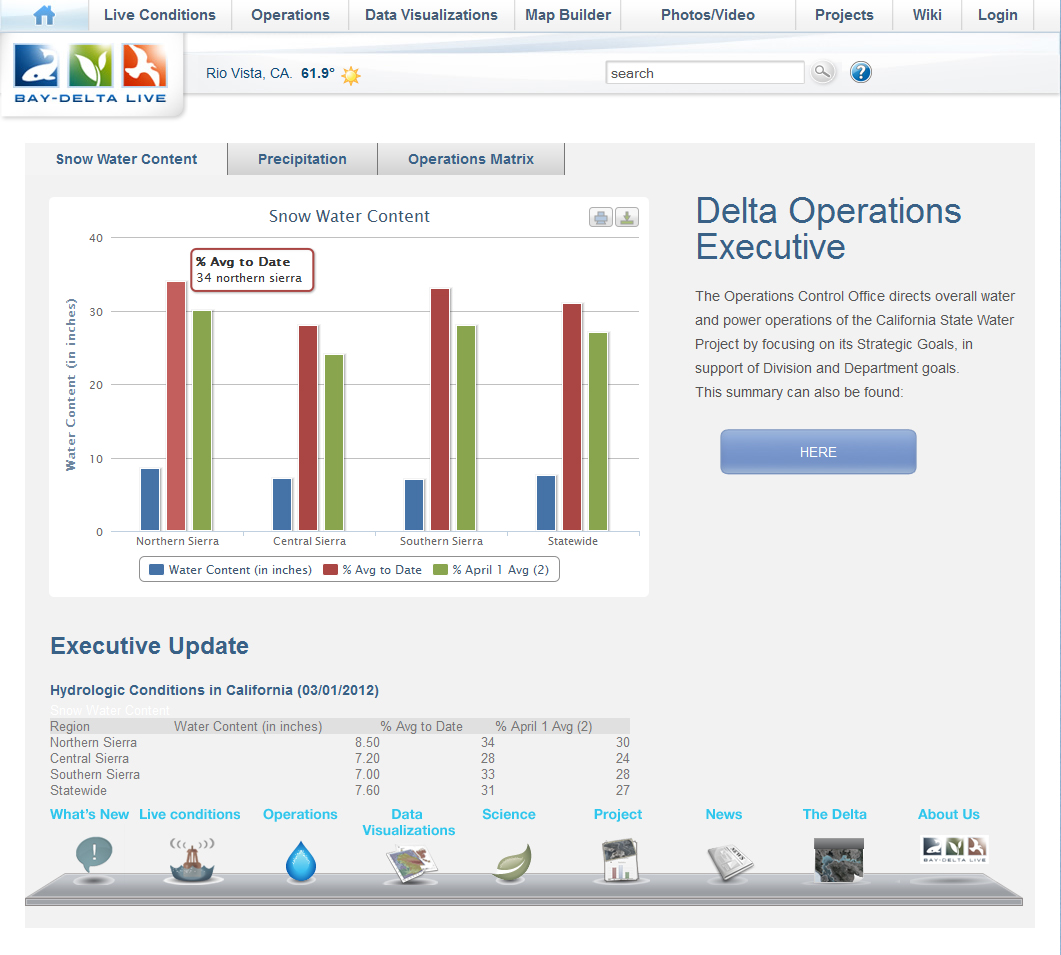Open the Map Builder menu
The width and height of the screenshot is (1061, 955).
[x=568, y=15]
